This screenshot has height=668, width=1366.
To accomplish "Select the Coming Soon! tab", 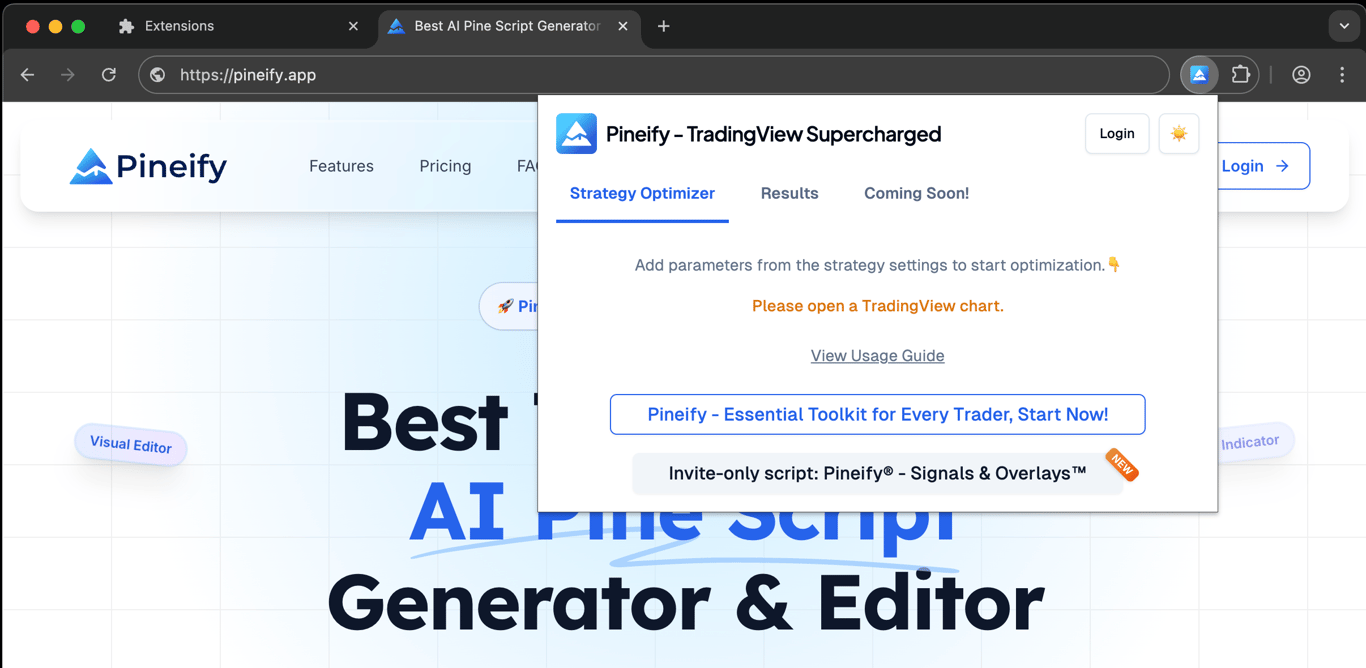I will click(x=916, y=194).
